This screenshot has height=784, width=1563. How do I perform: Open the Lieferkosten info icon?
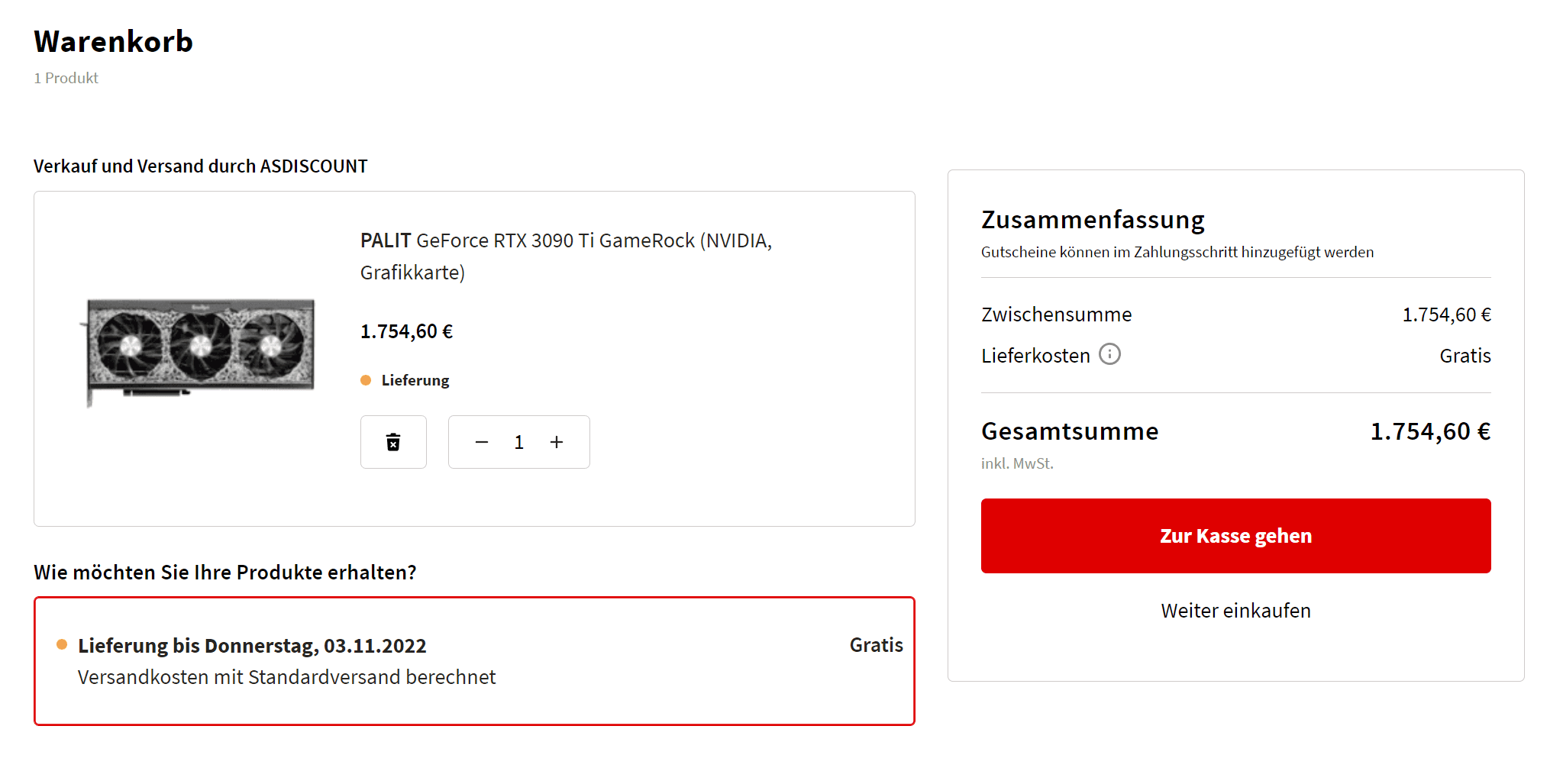pos(1109,354)
